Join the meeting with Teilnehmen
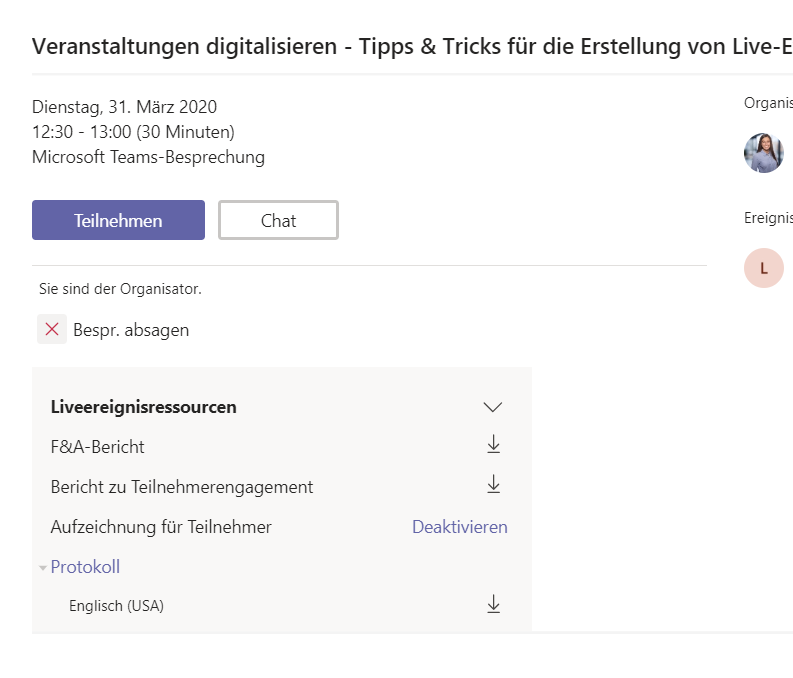 point(118,220)
